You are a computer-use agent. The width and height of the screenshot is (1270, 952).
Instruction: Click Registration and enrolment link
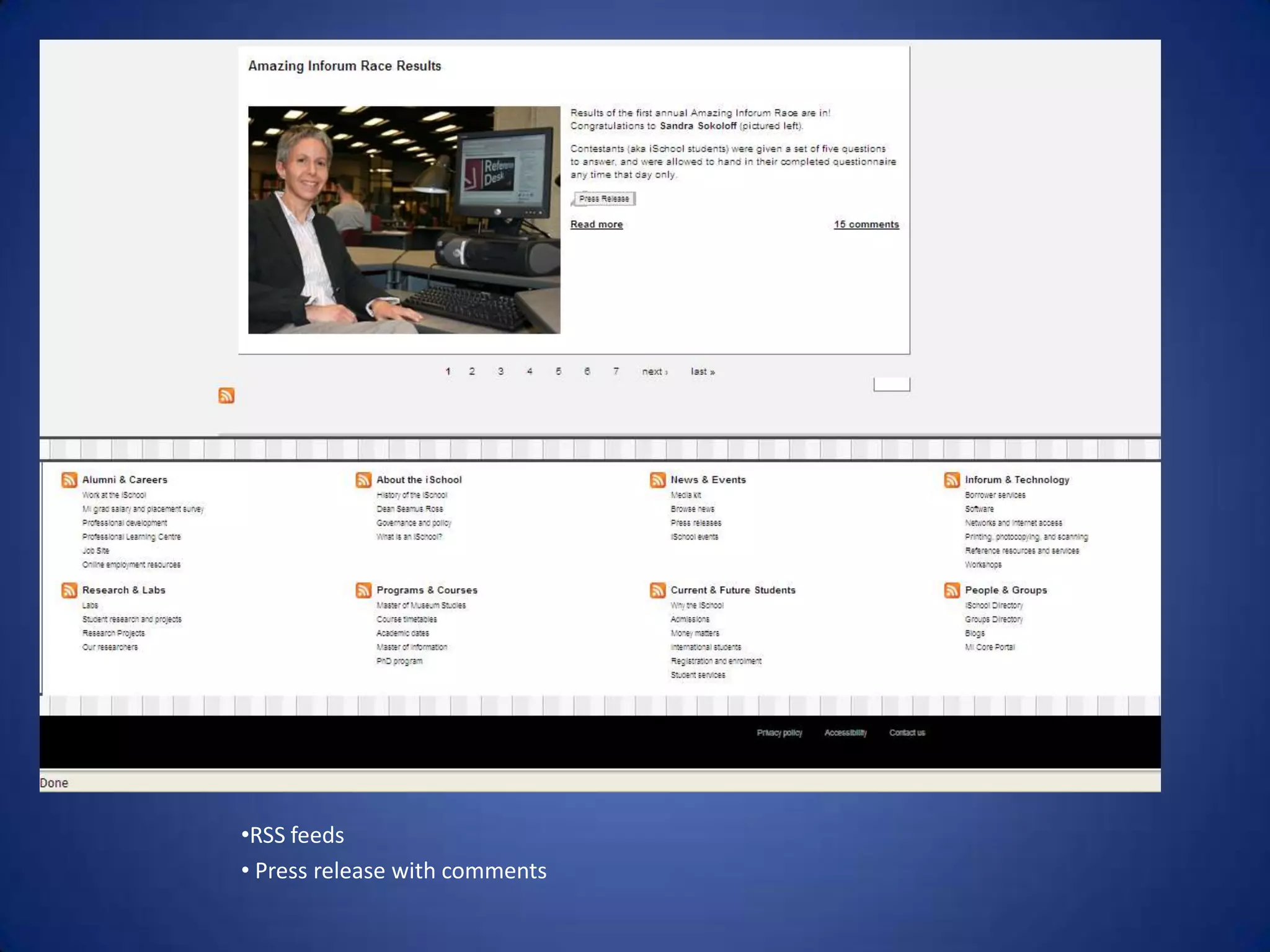(x=716, y=661)
